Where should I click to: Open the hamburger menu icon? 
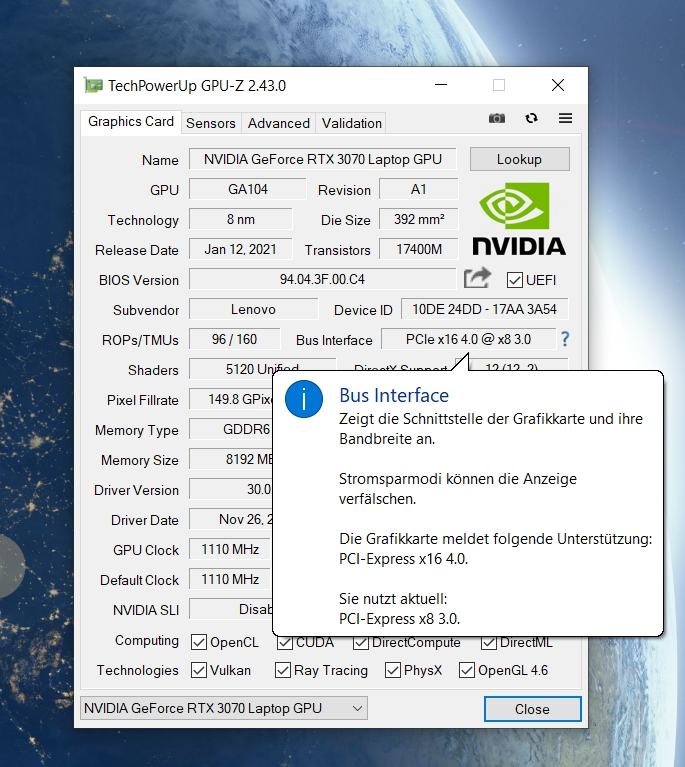click(566, 118)
